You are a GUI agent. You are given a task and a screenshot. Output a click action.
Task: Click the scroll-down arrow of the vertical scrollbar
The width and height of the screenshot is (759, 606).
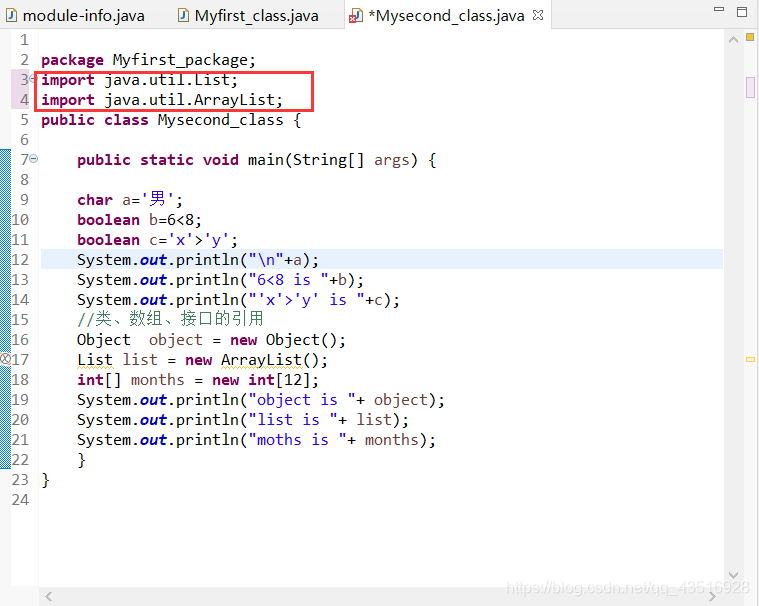point(733,575)
